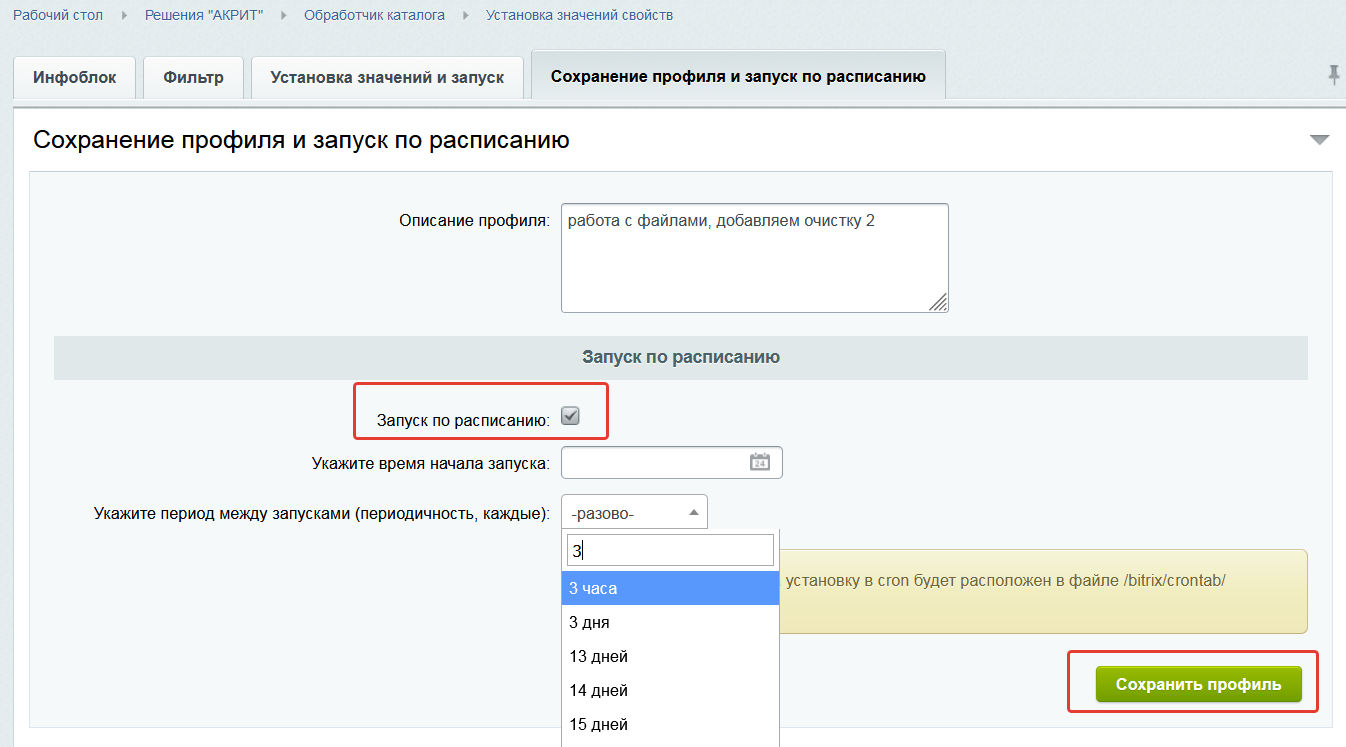Open 'Рабочий стол' breadcrumb link

(58, 15)
